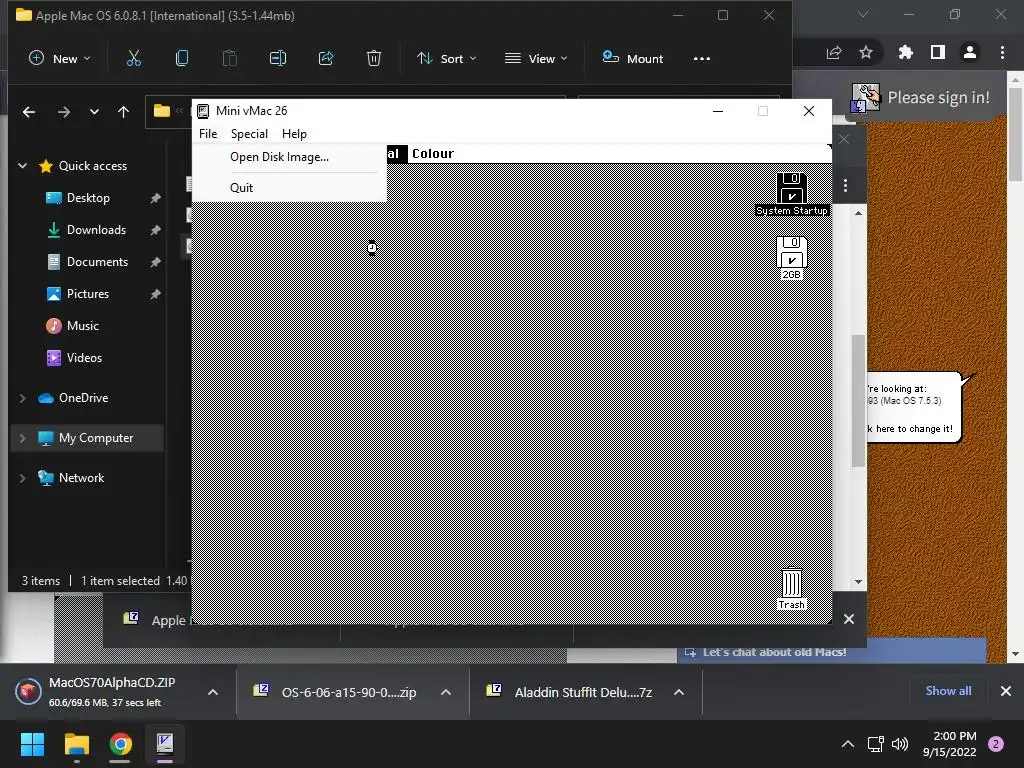This screenshot has width=1024, height=768.
Task: Go back in File Explorer
Action: click(x=29, y=112)
